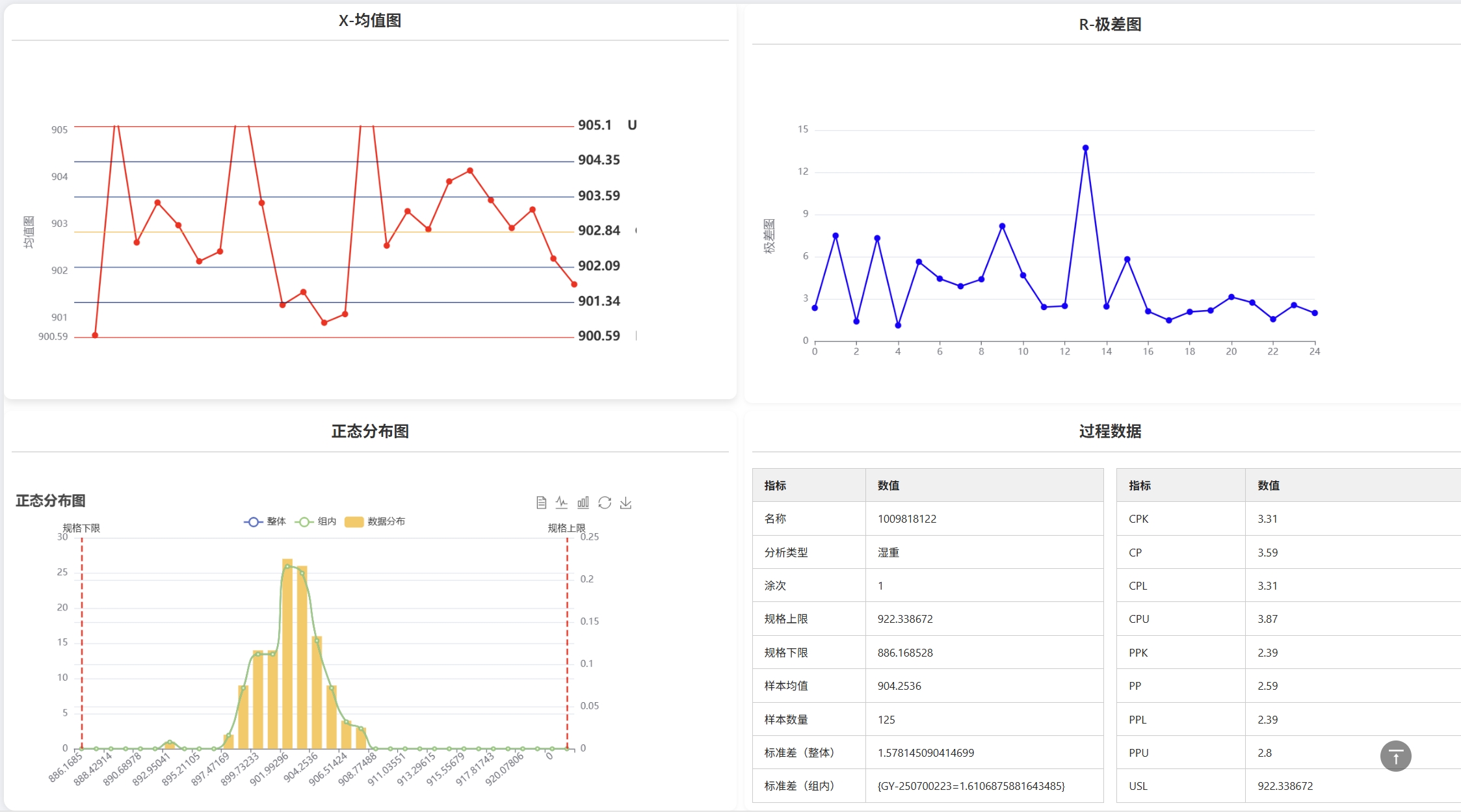Click the yellow 数据分布 legend swatch
The height and width of the screenshot is (812, 1461).
(354, 521)
